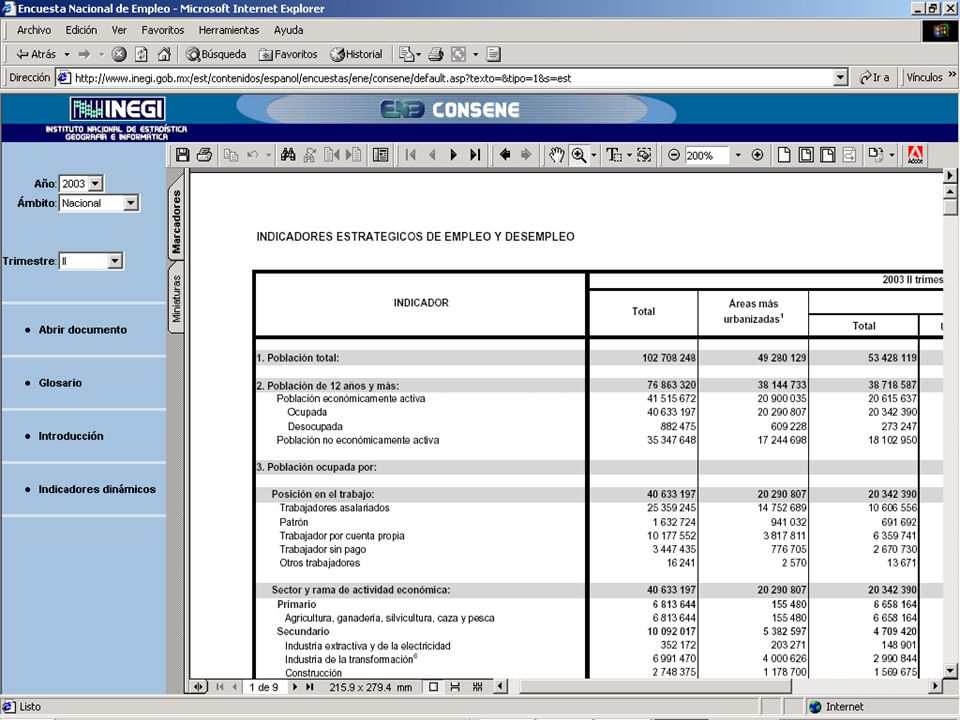
Task: Set view to Actual Size page icon
Action: (x=784, y=155)
